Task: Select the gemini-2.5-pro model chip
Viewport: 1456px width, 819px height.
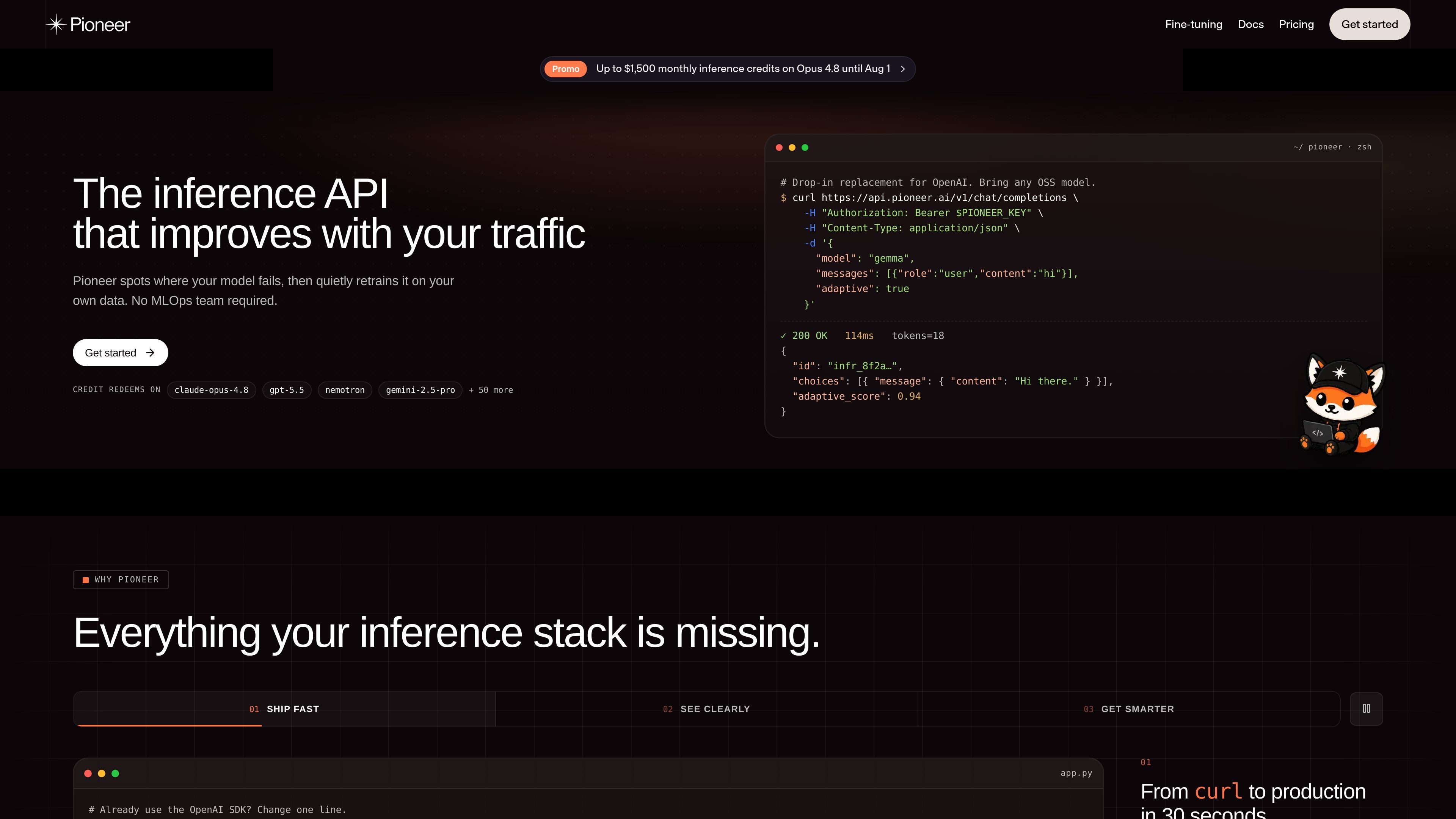Action: click(x=420, y=390)
